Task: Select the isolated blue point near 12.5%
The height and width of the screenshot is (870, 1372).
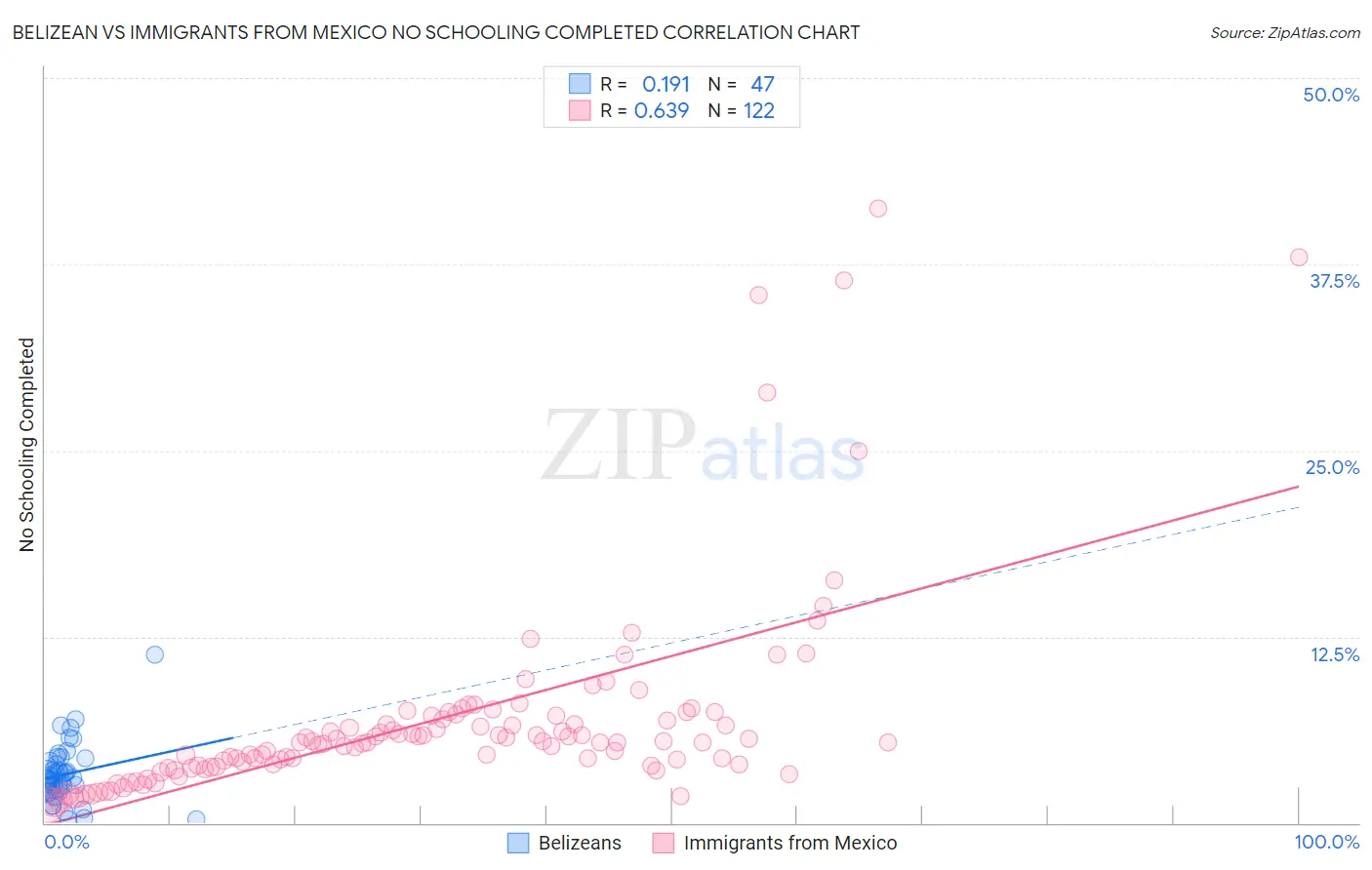Action: click(x=154, y=654)
